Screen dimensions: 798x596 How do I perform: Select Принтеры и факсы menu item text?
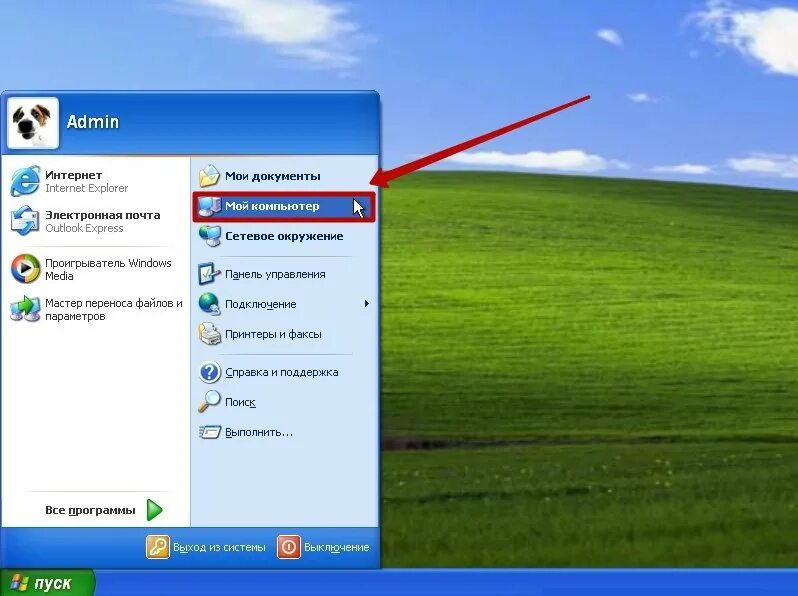click(x=273, y=334)
